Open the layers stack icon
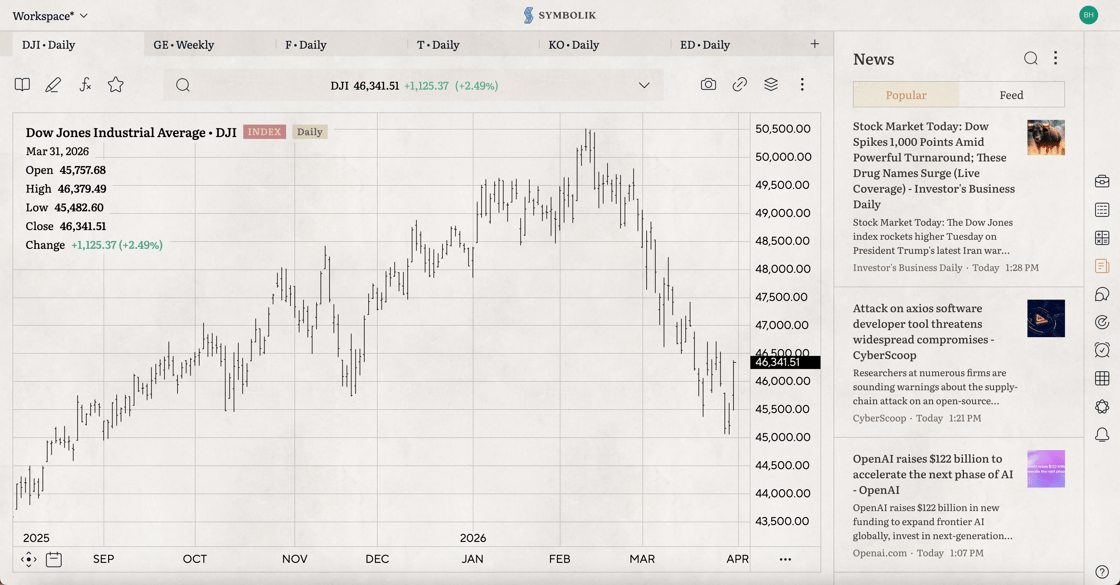 coord(771,84)
